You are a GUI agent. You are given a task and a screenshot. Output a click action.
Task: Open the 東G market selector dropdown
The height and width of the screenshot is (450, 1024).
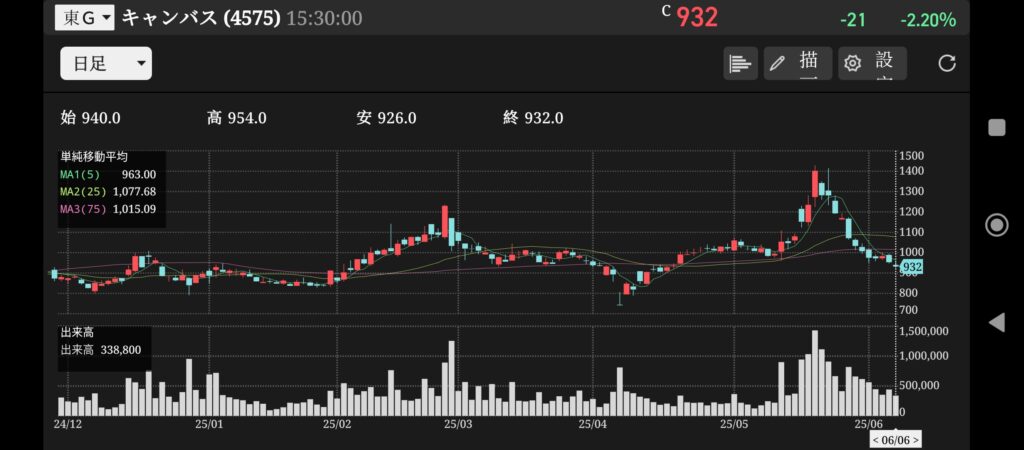(x=84, y=17)
